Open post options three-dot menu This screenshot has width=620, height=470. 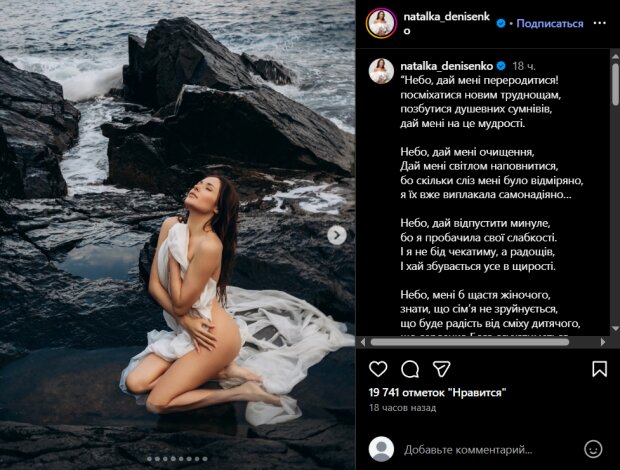(x=600, y=22)
